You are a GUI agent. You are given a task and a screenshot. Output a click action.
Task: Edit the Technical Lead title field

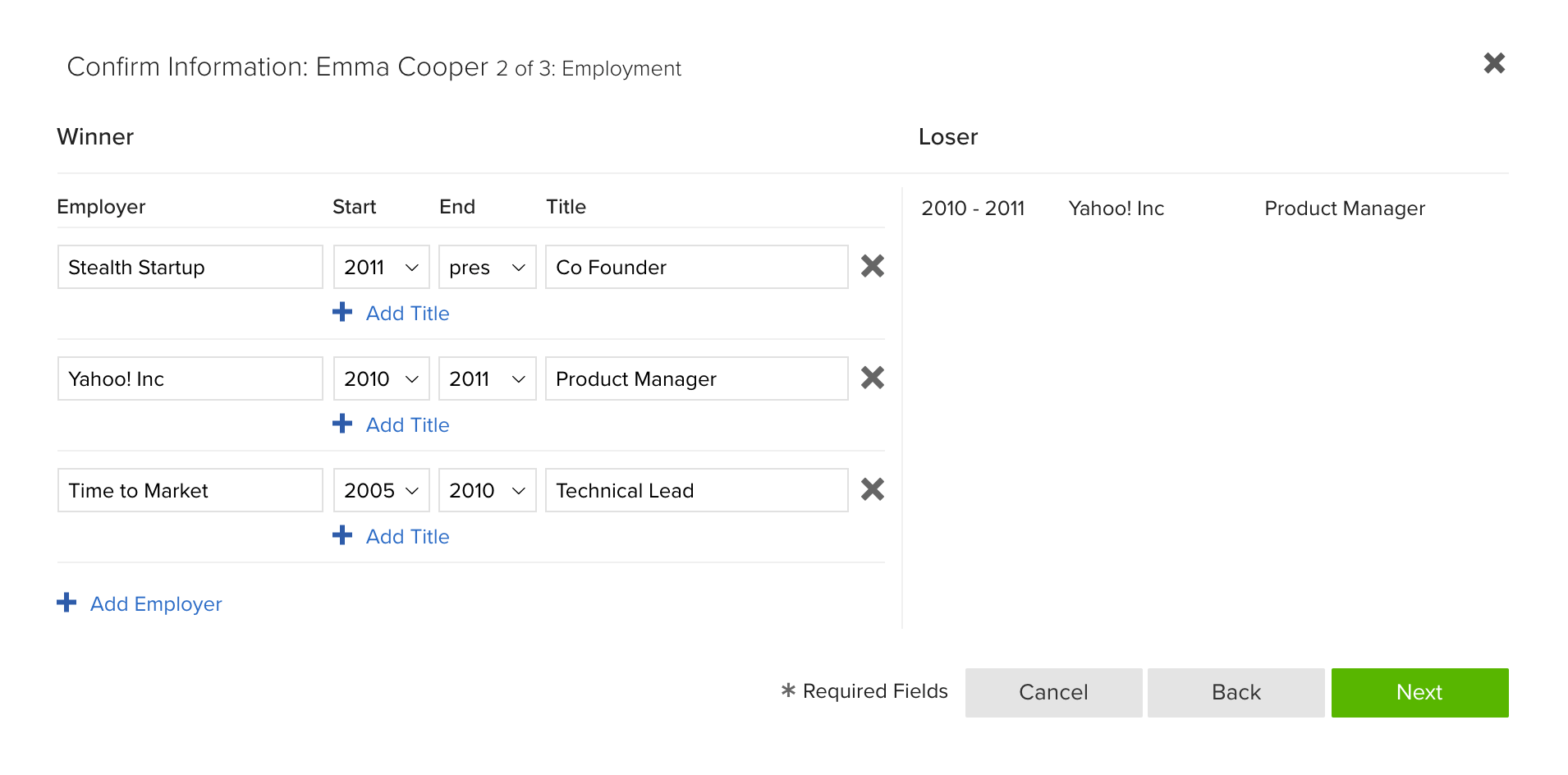click(696, 490)
